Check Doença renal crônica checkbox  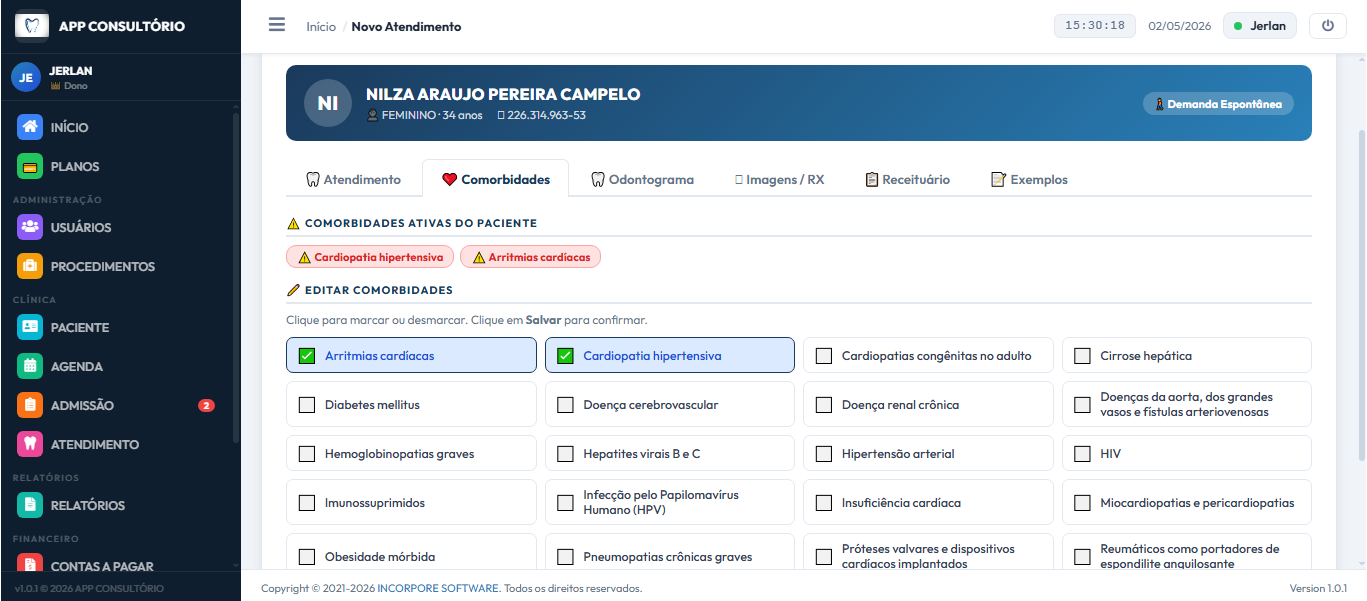click(x=824, y=404)
